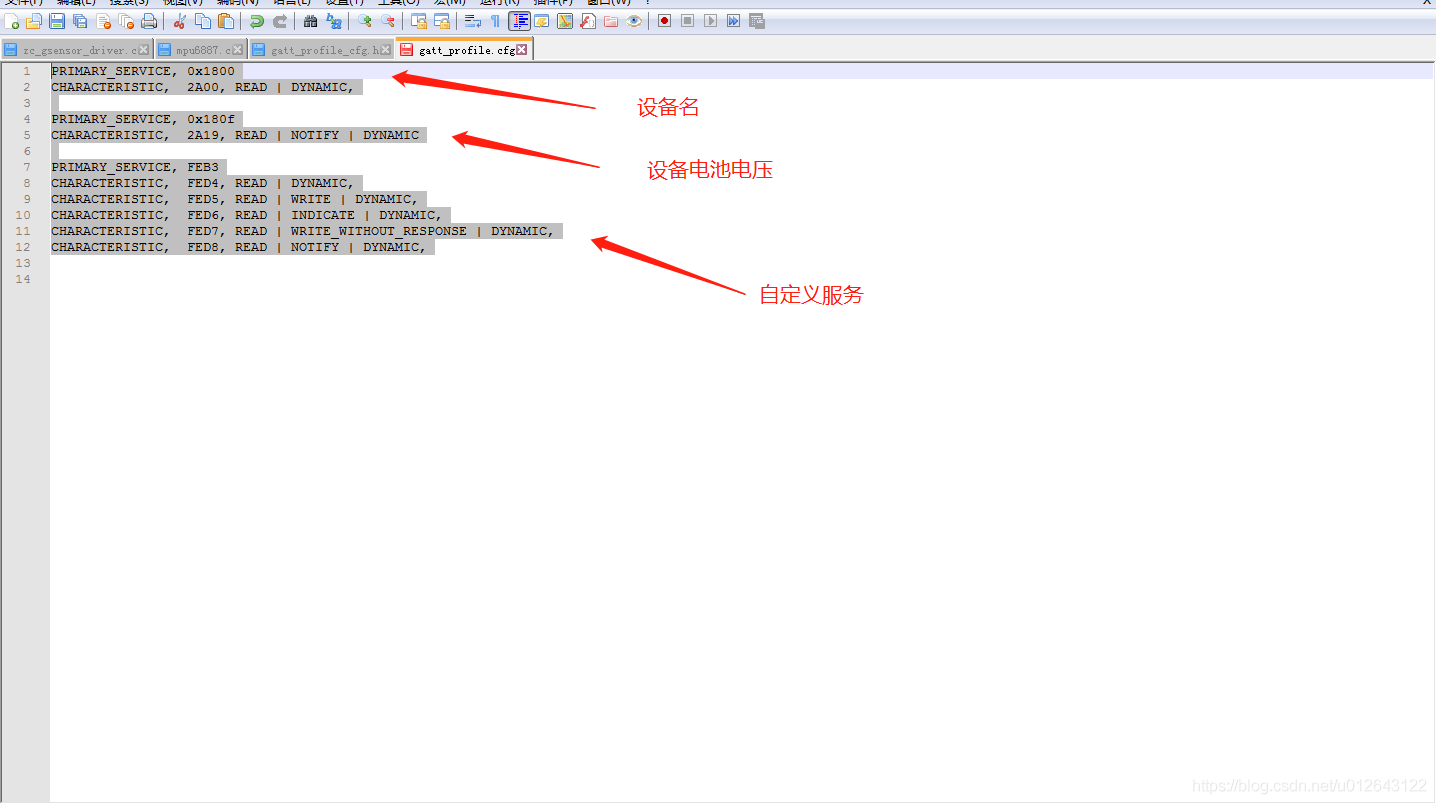Open the Replace dialog icon
Image resolution: width=1436 pixels, height=804 pixels.
coord(334,21)
